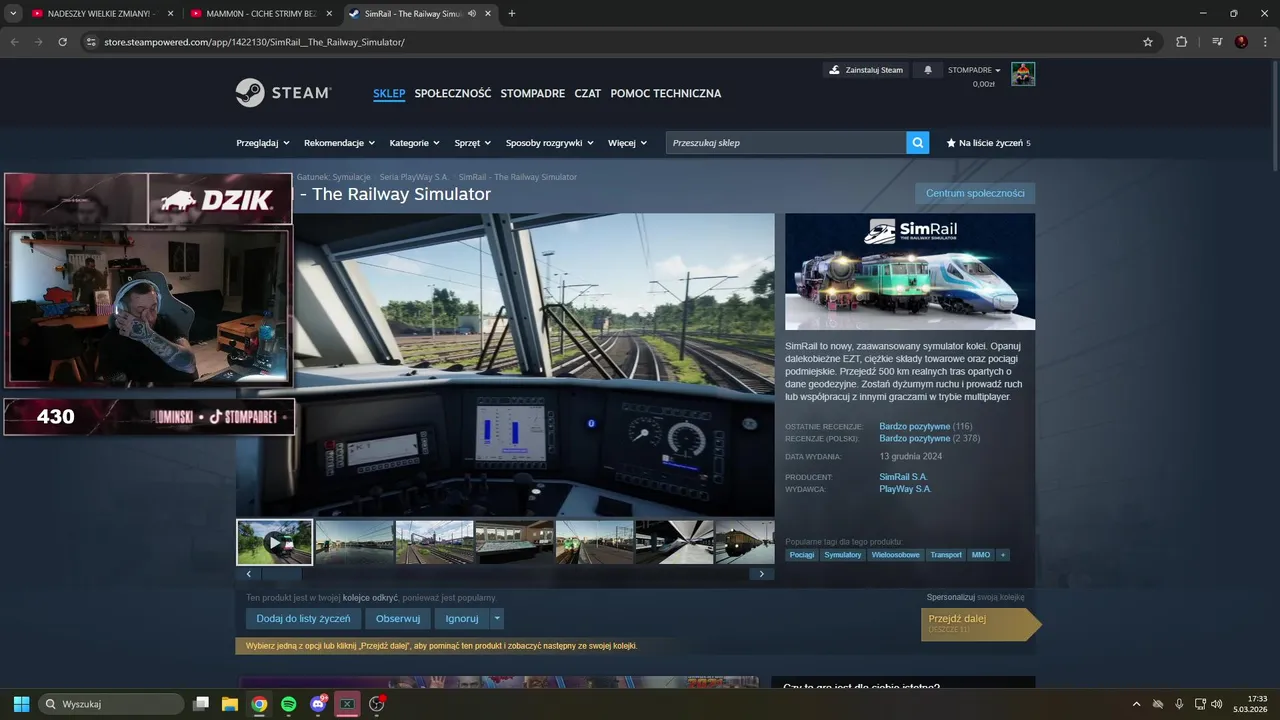Open File Explorer from taskbar

[x=229, y=704]
